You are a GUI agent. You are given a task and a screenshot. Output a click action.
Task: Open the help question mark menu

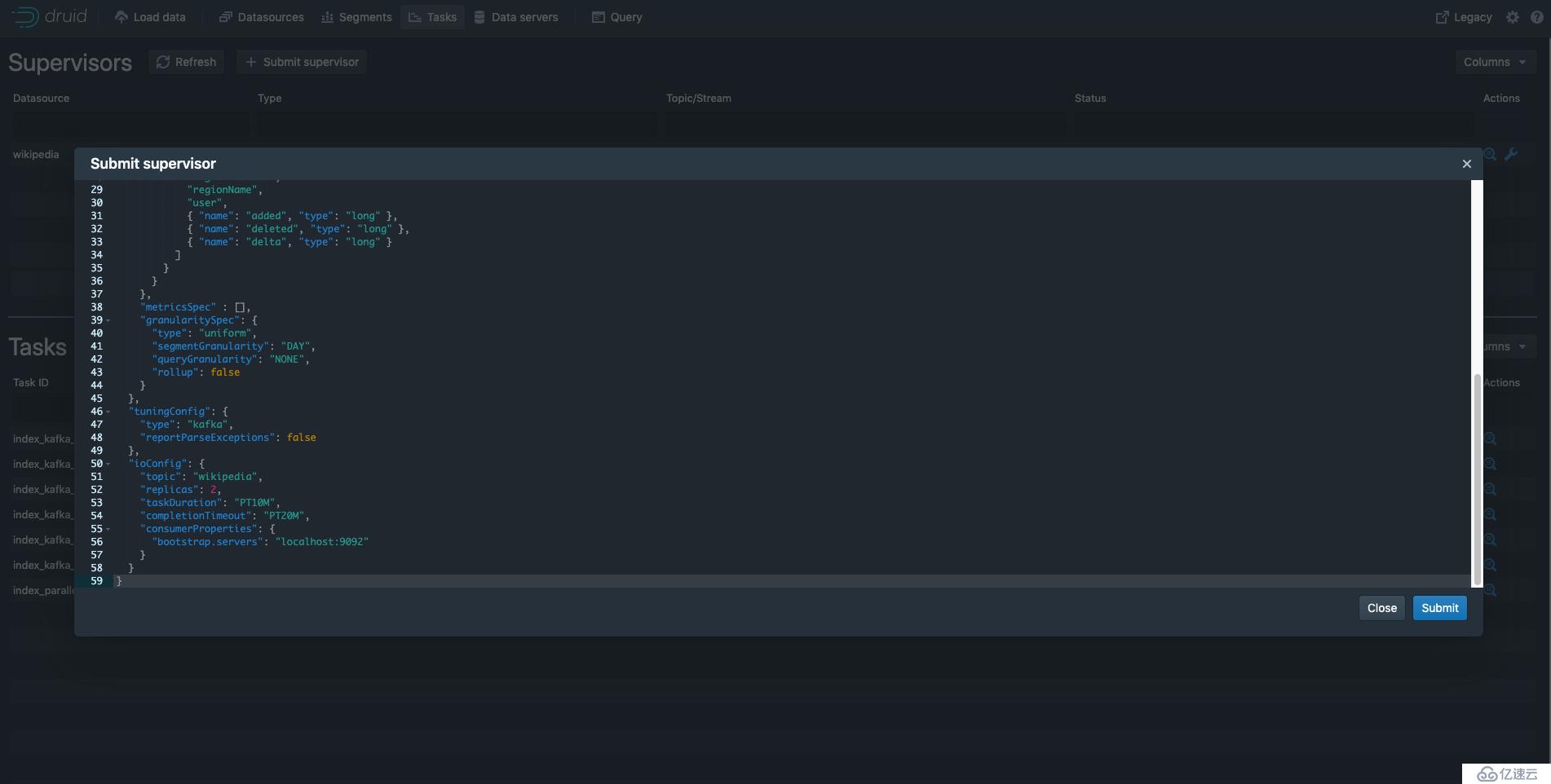click(x=1536, y=17)
